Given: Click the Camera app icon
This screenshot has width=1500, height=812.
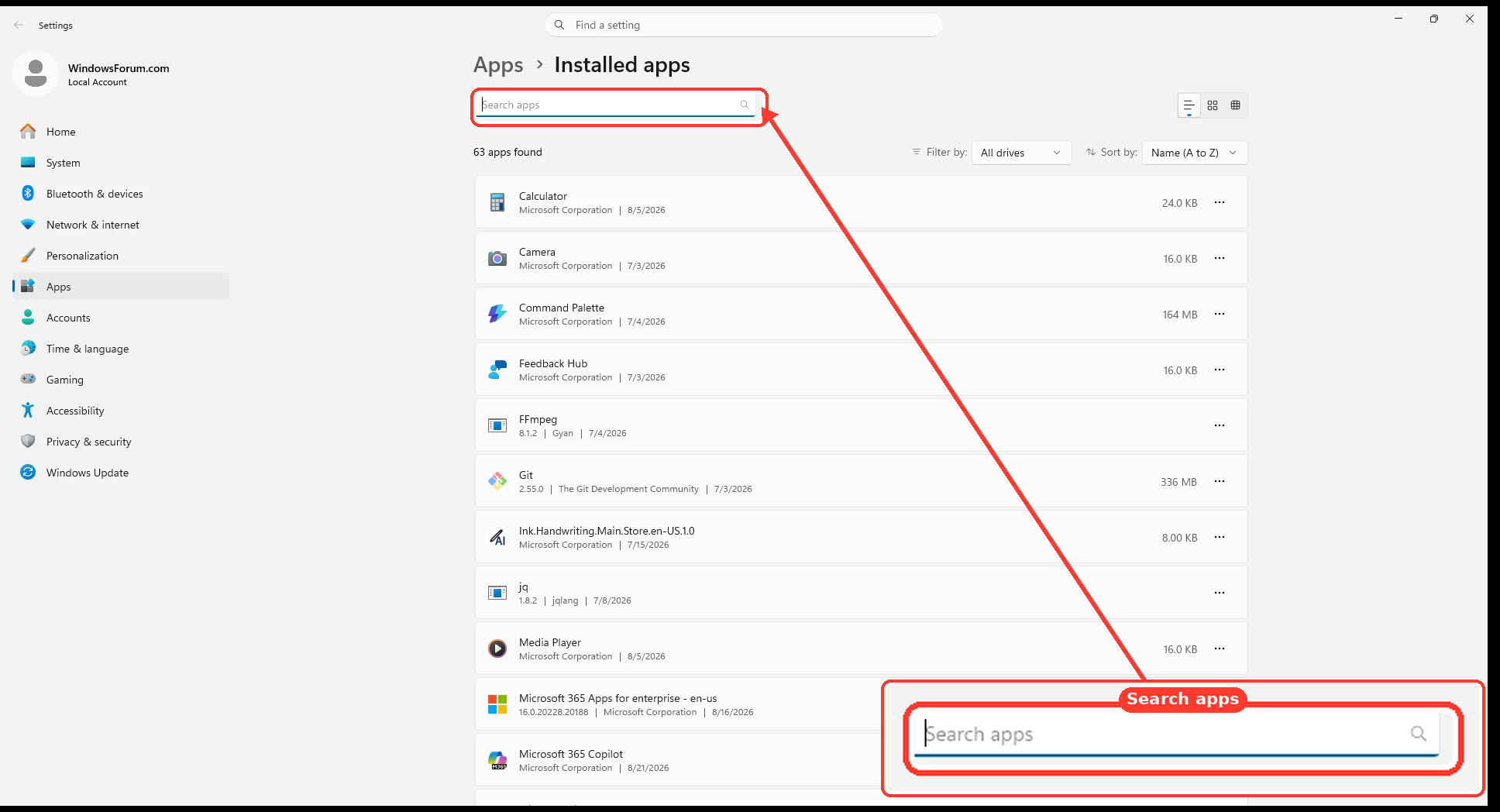Looking at the screenshot, I should 497,259.
